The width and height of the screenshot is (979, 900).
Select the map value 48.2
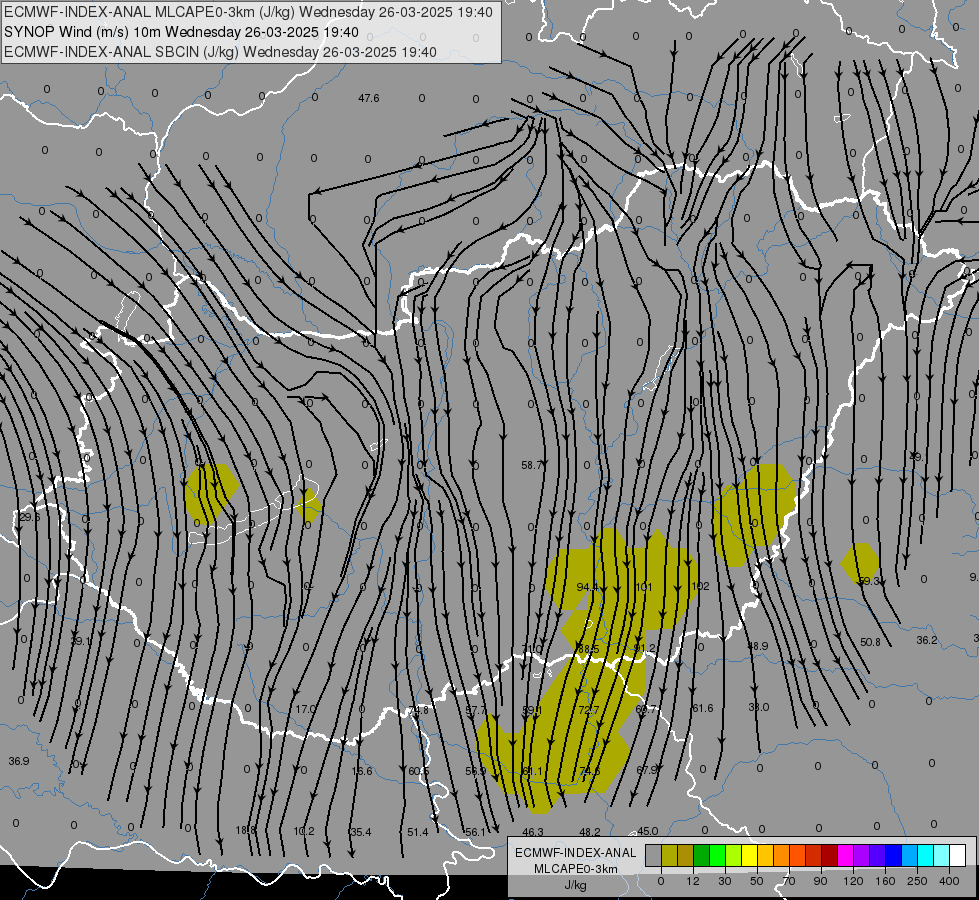point(590,832)
